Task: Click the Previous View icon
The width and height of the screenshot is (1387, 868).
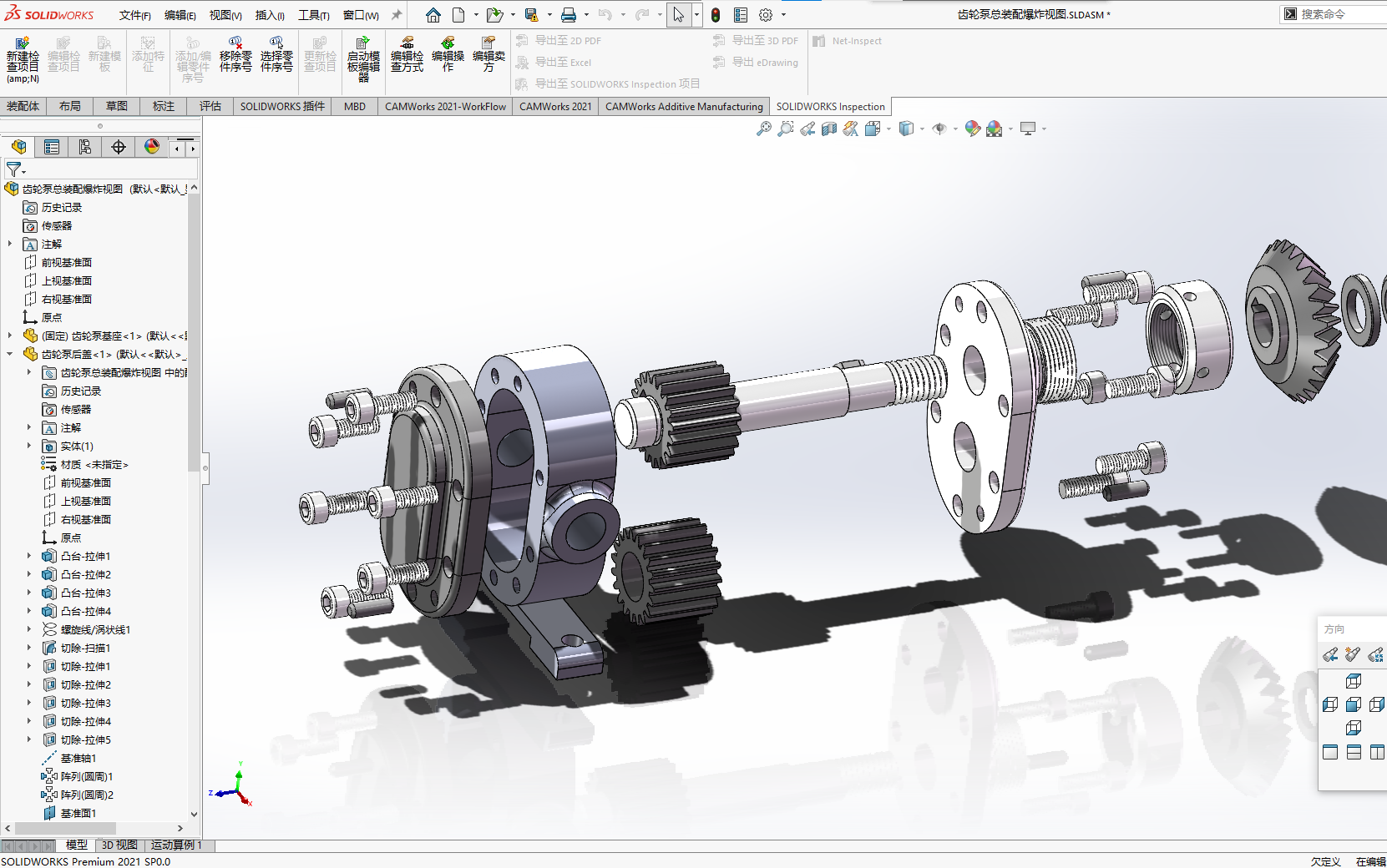Action: (x=807, y=129)
